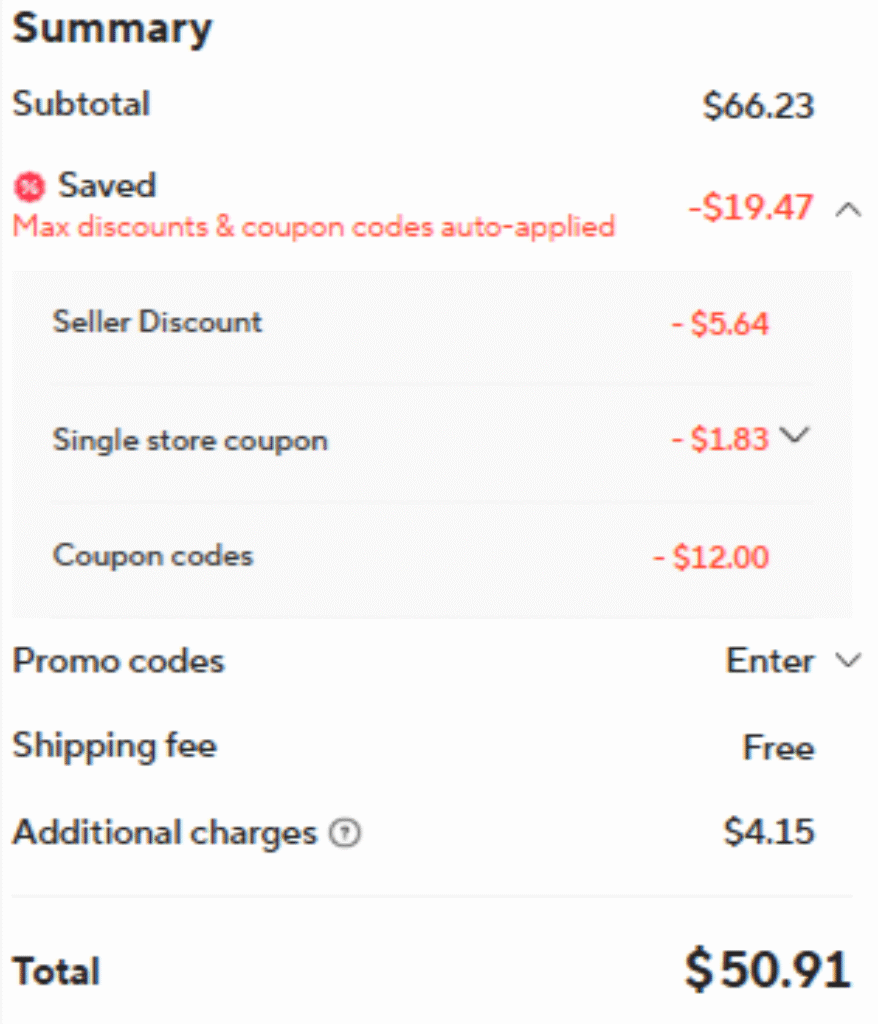Click the -$5.64 seller discount amount
Viewport: 878px width, 1024px height.
pyautogui.click(x=720, y=324)
